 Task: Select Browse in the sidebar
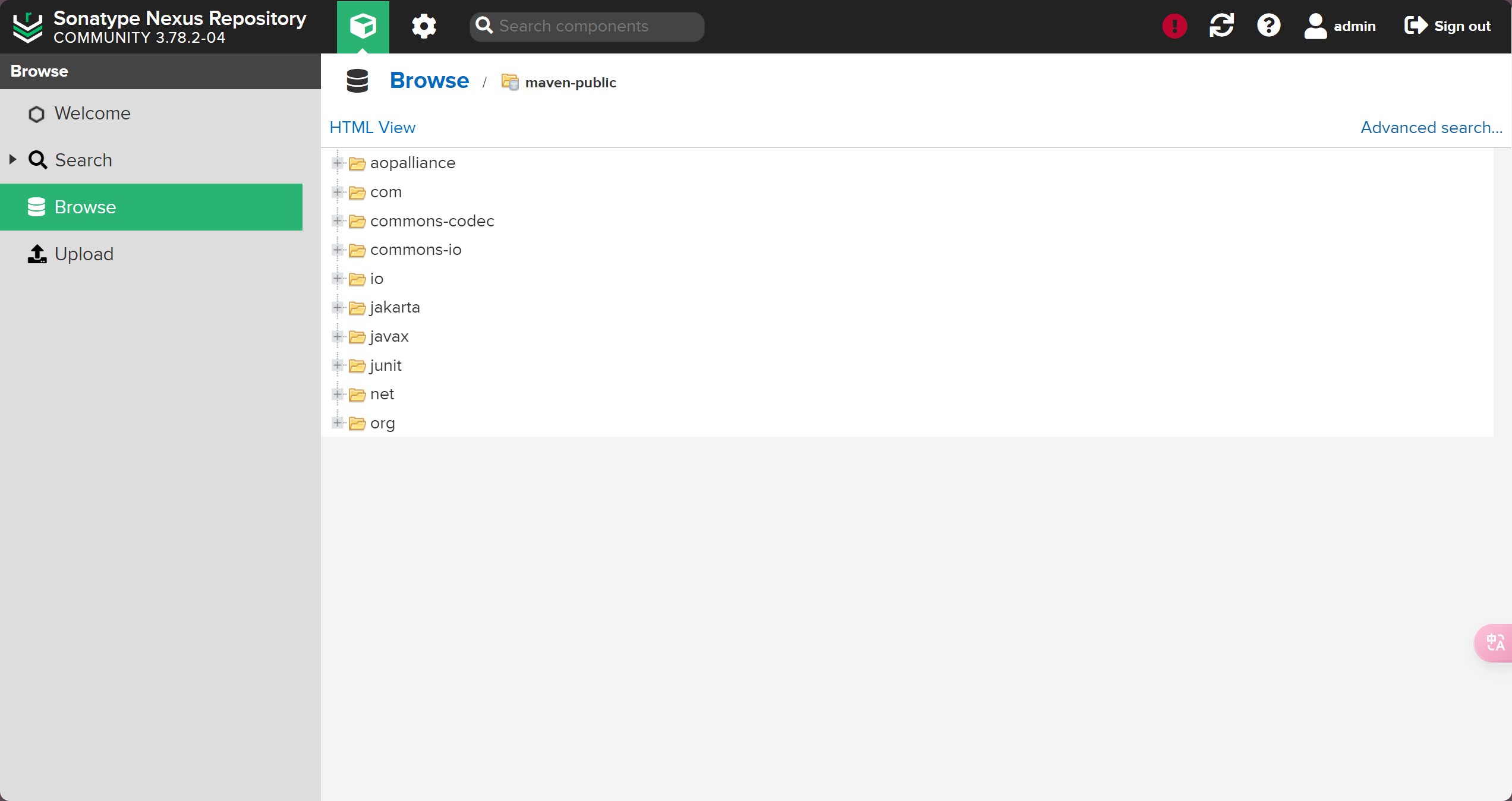(152, 207)
